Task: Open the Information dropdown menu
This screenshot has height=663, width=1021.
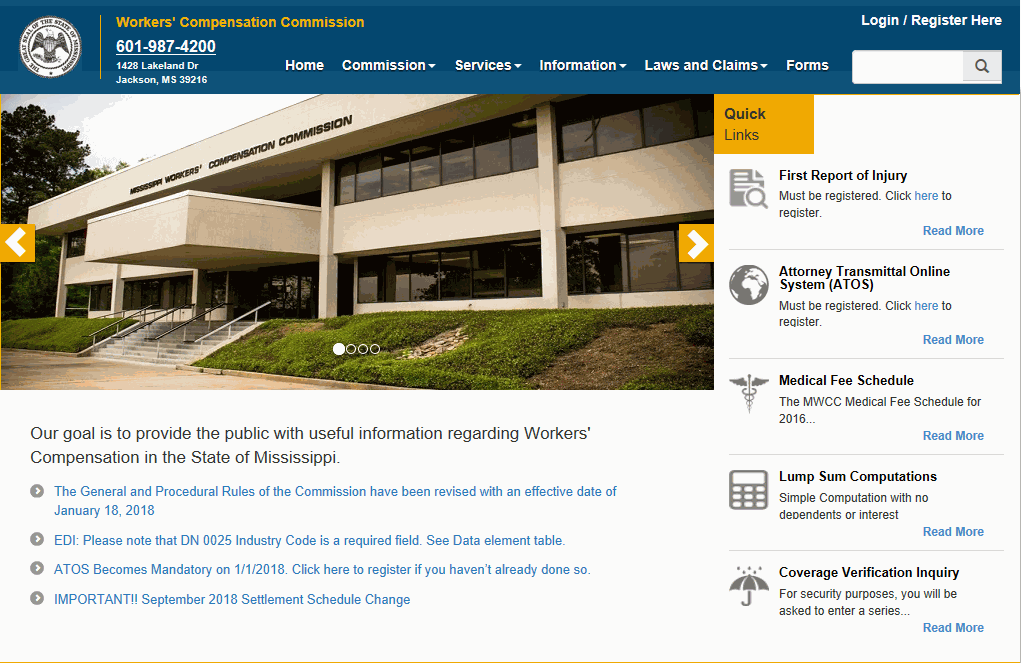Action: 583,65
